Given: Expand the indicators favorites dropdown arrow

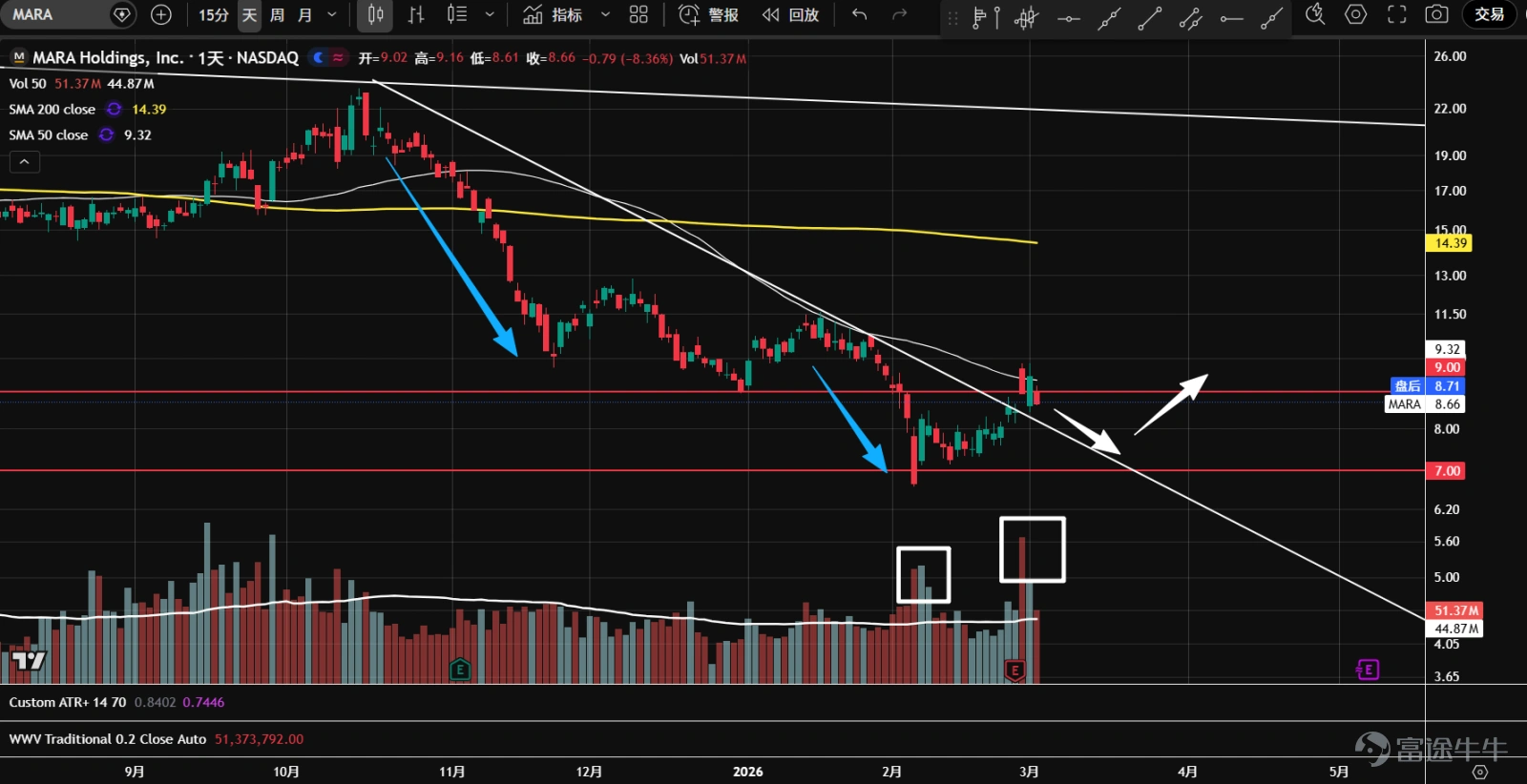Looking at the screenshot, I should pyautogui.click(x=605, y=14).
